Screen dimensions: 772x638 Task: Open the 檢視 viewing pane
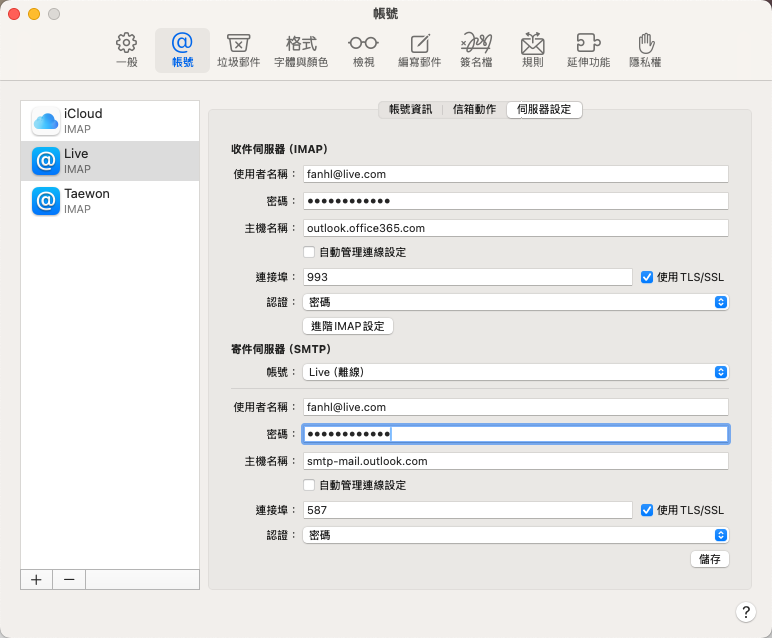[363, 50]
